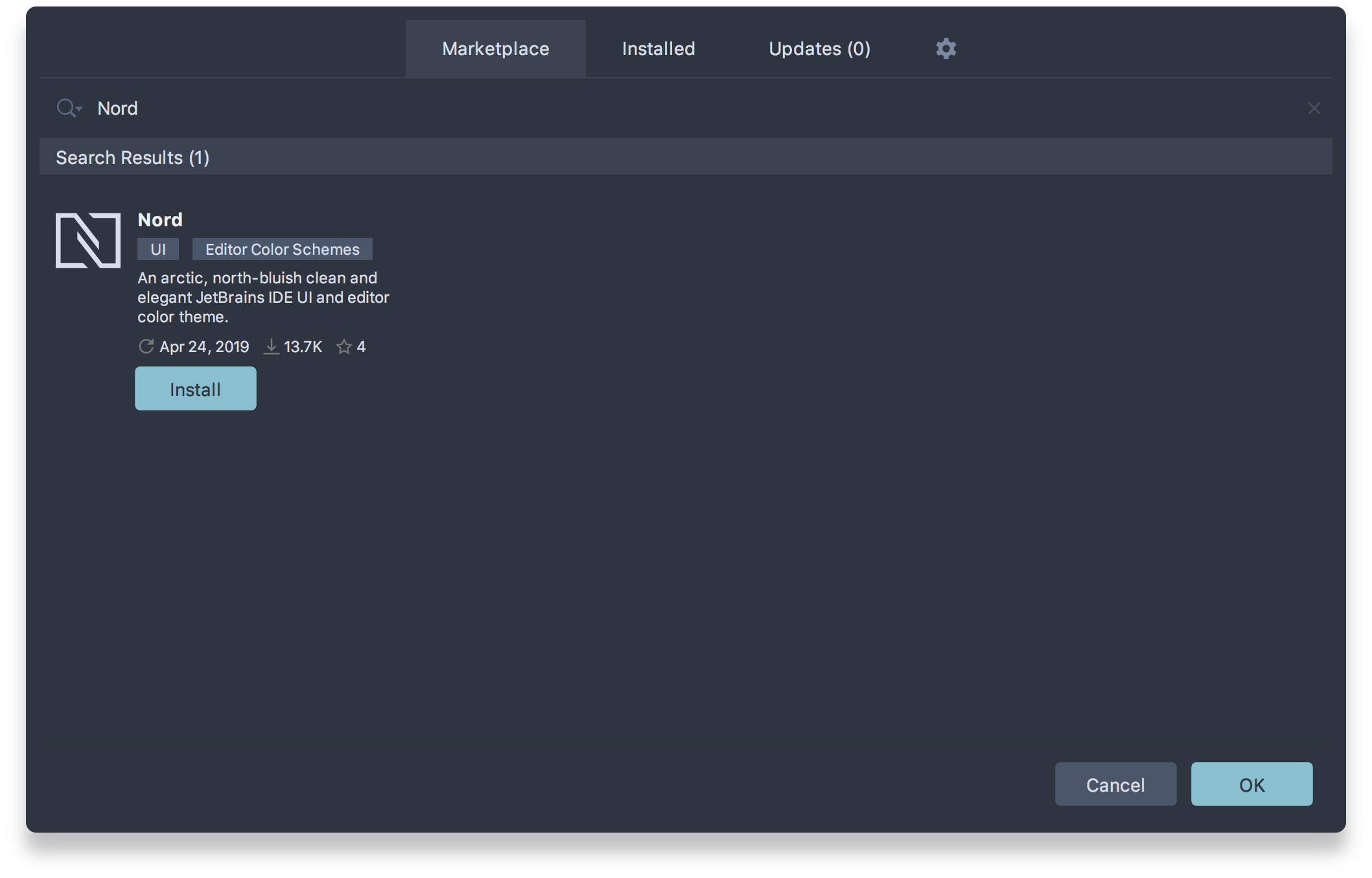The width and height of the screenshot is (1372, 878).
Task: Click the star rating icon
Action: tap(344, 347)
